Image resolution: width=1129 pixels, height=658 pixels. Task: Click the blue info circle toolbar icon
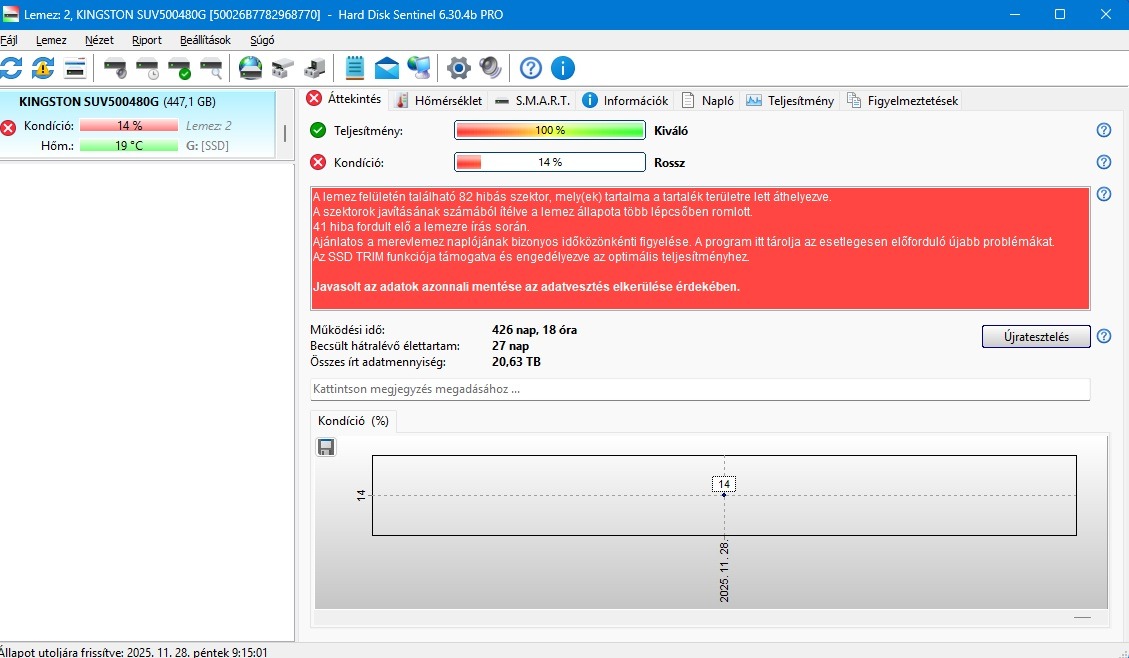click(x=562, y=68)
